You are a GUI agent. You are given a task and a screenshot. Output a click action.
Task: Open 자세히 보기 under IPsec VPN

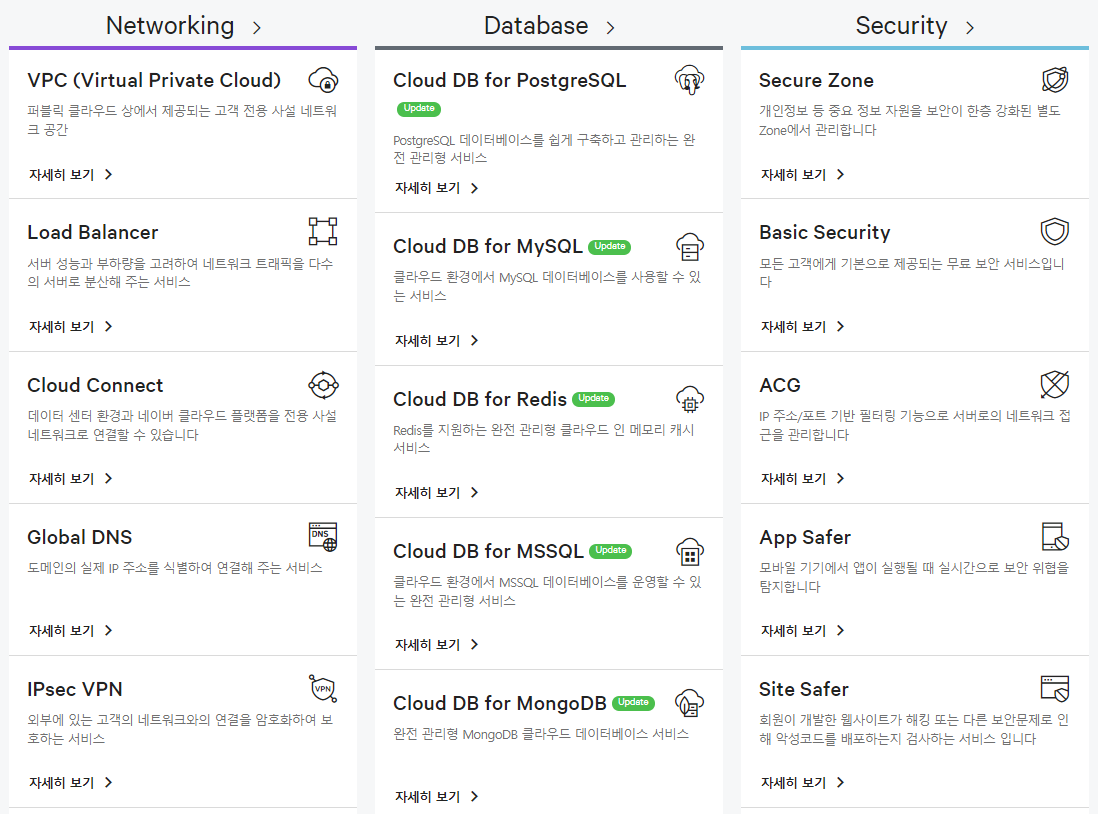(70, 782)
